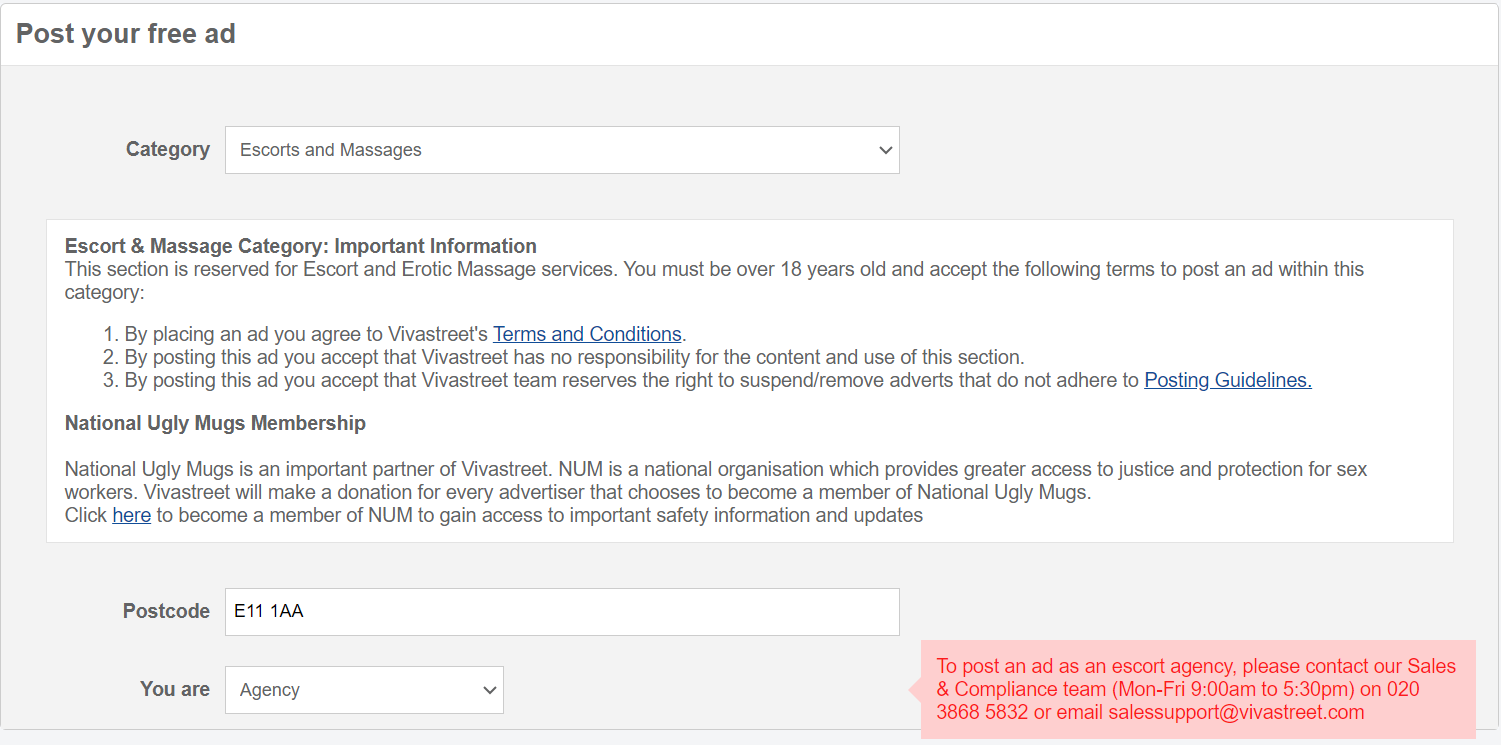Click the red escort agency contact notice

coord(1198,689)
